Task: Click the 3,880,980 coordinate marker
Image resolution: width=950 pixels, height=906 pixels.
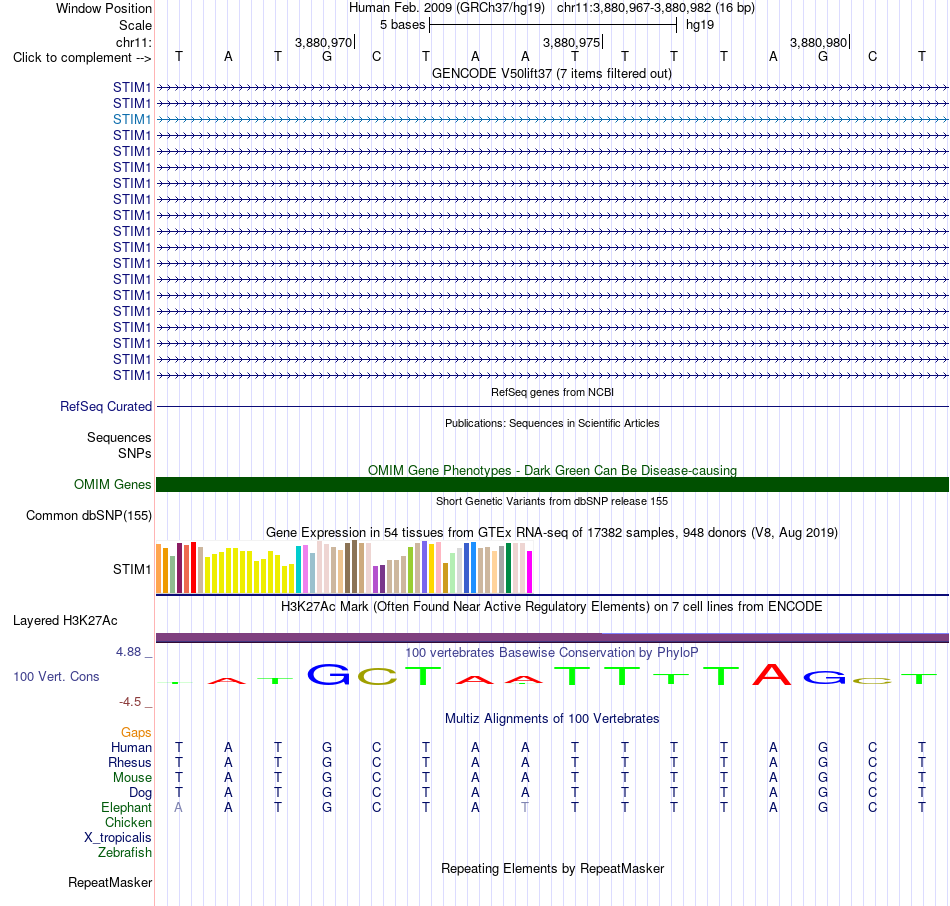Action: [x=819, y=42]
